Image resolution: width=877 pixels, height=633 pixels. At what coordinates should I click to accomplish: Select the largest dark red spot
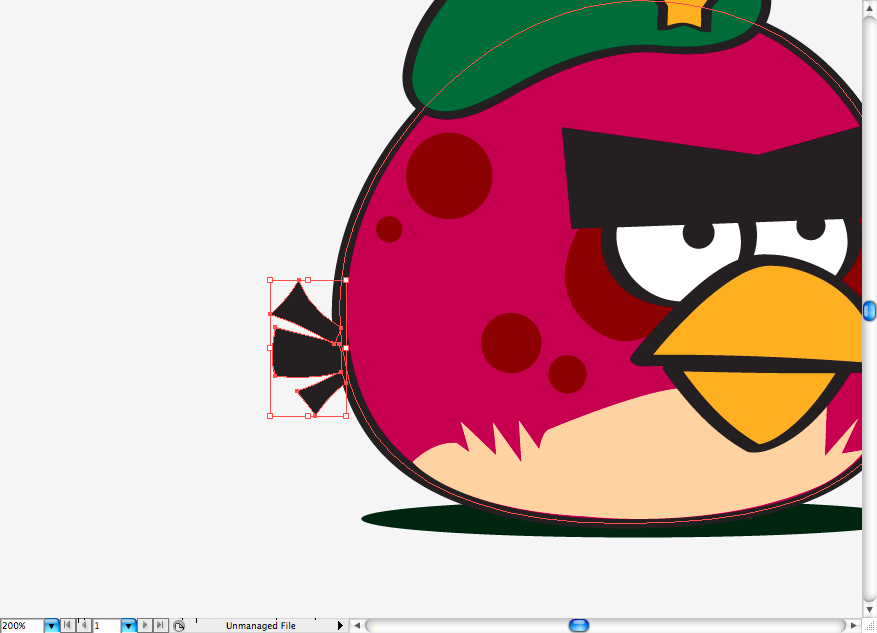click(449, 176)
